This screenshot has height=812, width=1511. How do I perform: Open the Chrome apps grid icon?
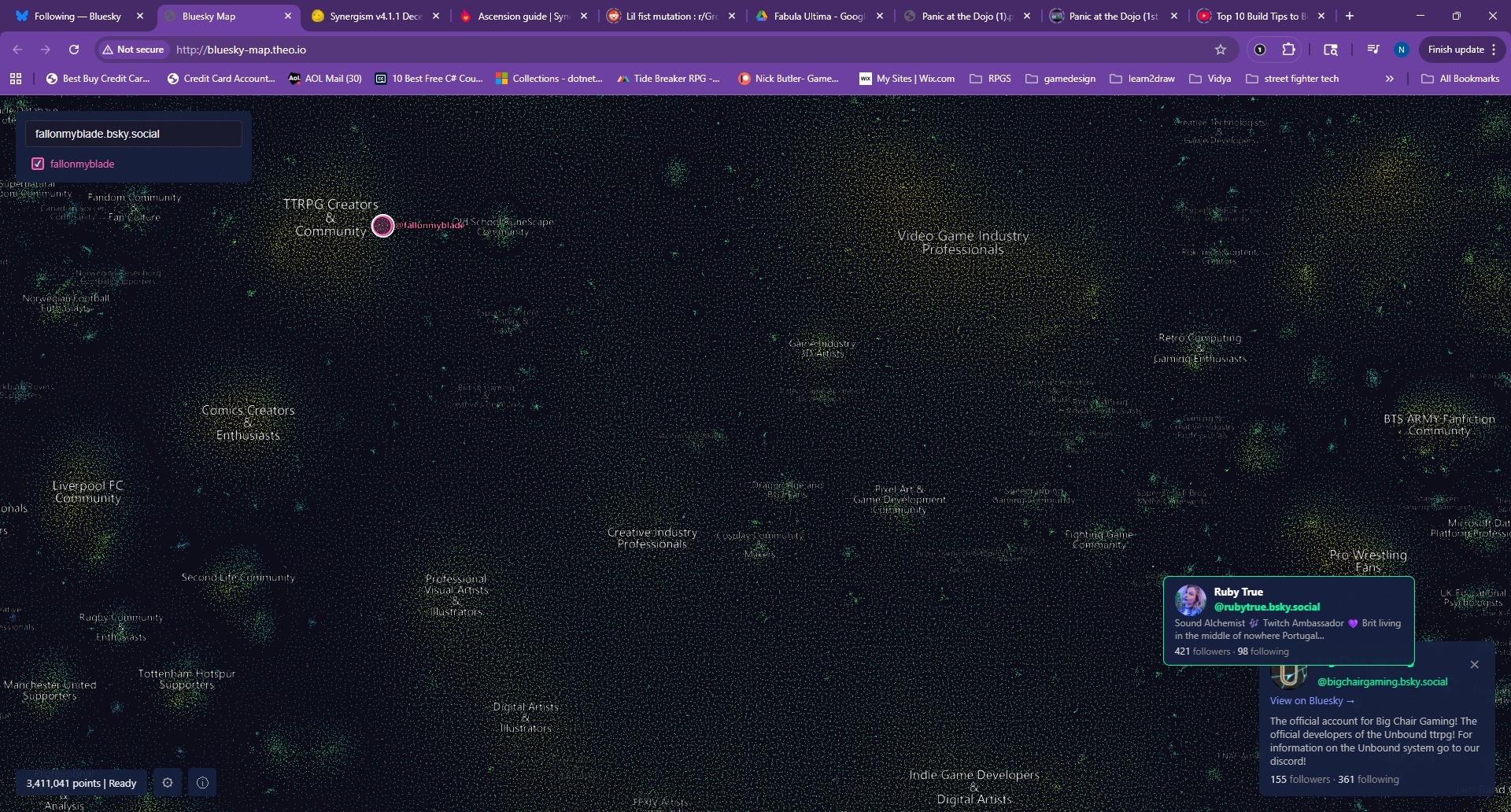point(16,79)
